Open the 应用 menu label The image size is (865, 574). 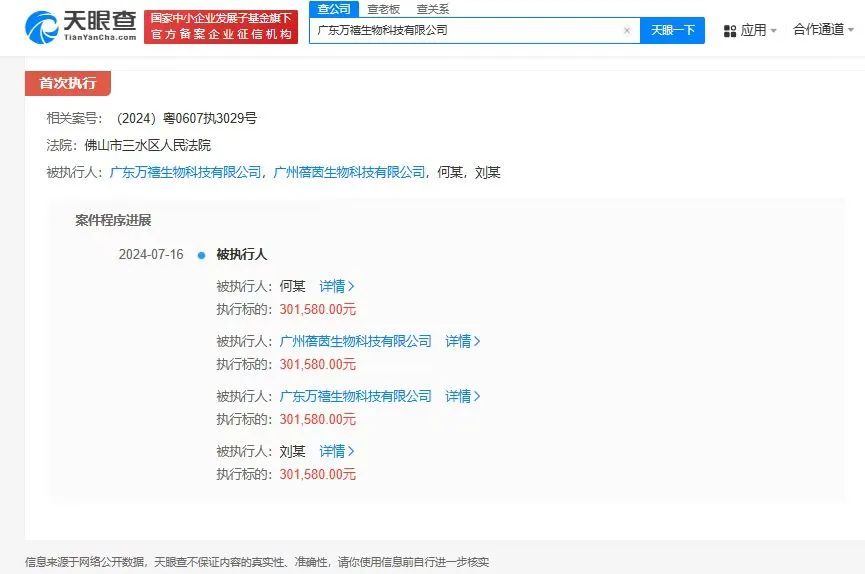[754, 30]
